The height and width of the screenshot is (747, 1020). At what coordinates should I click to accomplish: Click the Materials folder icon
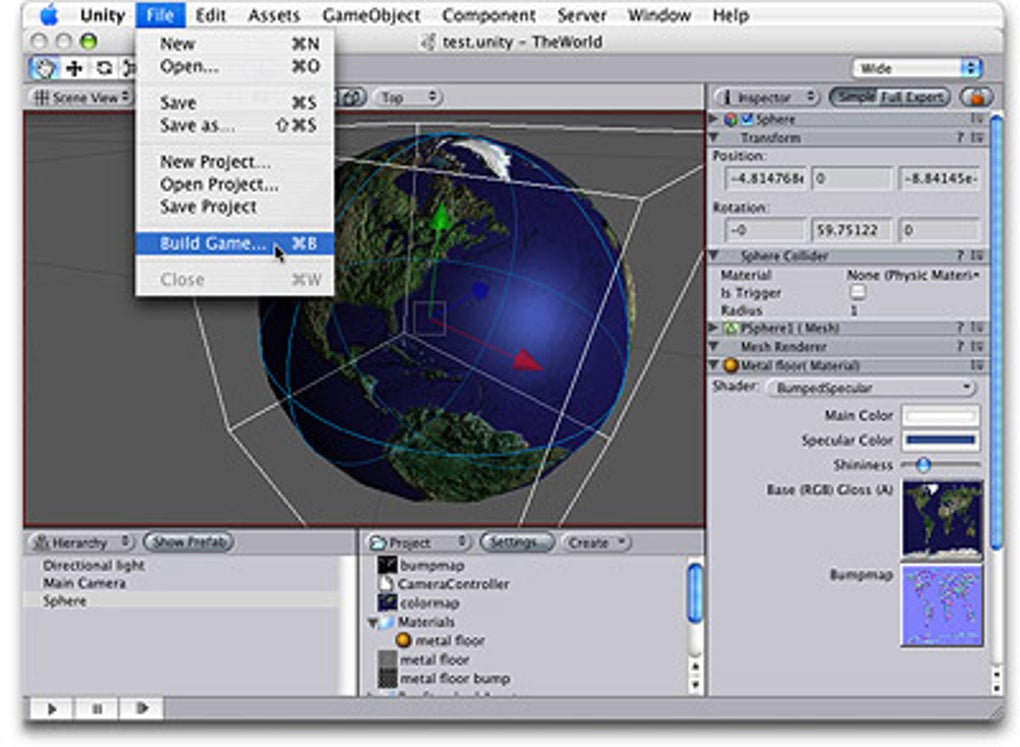(387, 622)
